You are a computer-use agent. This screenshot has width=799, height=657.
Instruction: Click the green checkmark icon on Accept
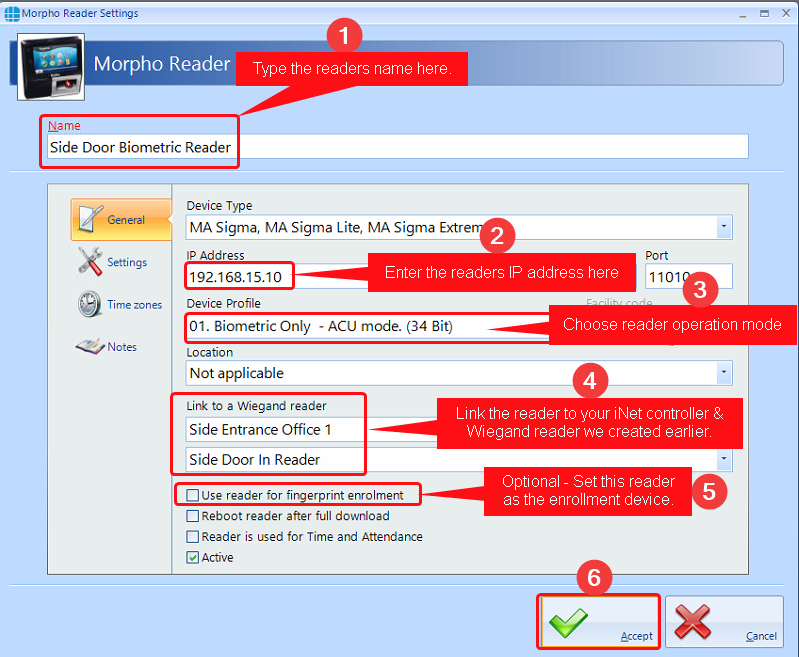568,622
